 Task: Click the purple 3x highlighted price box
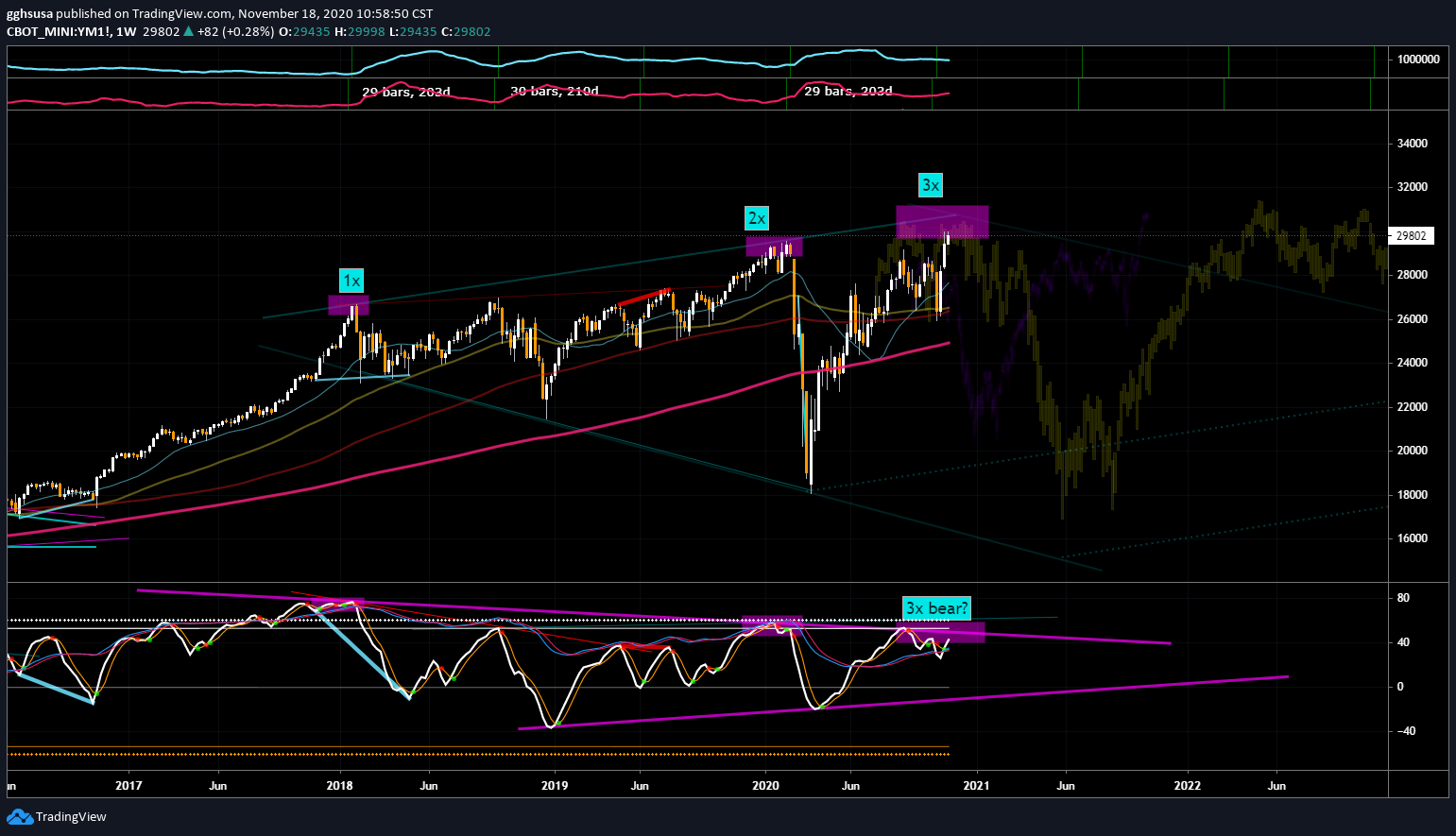(942, 222)
